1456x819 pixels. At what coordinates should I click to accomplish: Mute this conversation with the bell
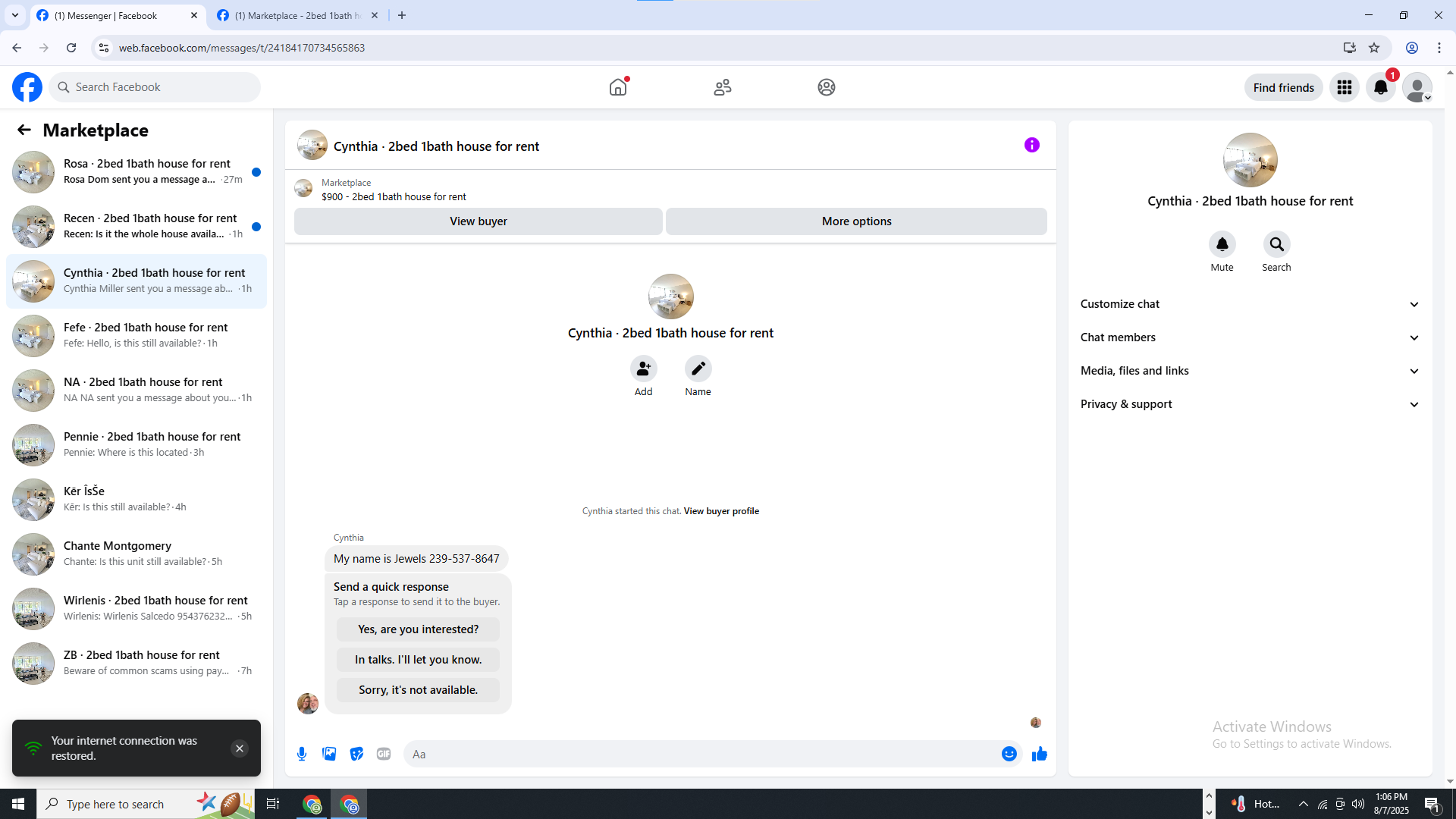click(1222, 245)
